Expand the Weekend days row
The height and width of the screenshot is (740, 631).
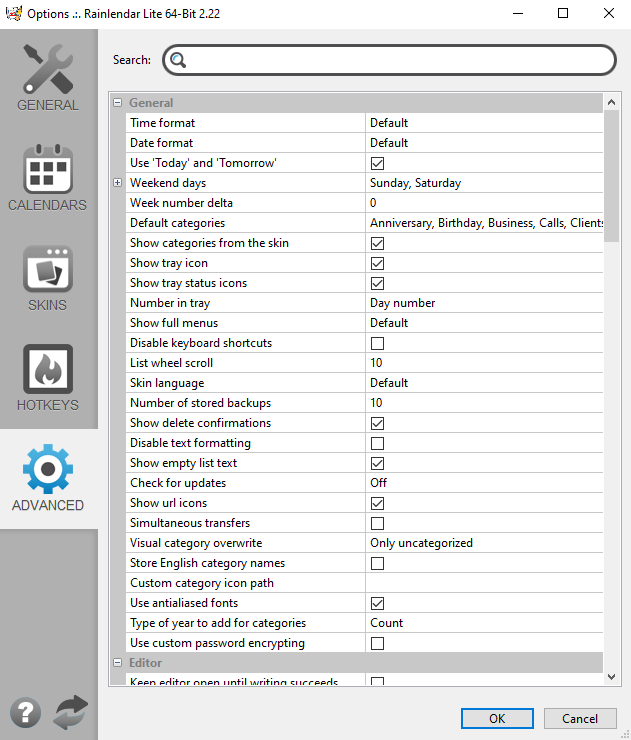coord(118,183)
